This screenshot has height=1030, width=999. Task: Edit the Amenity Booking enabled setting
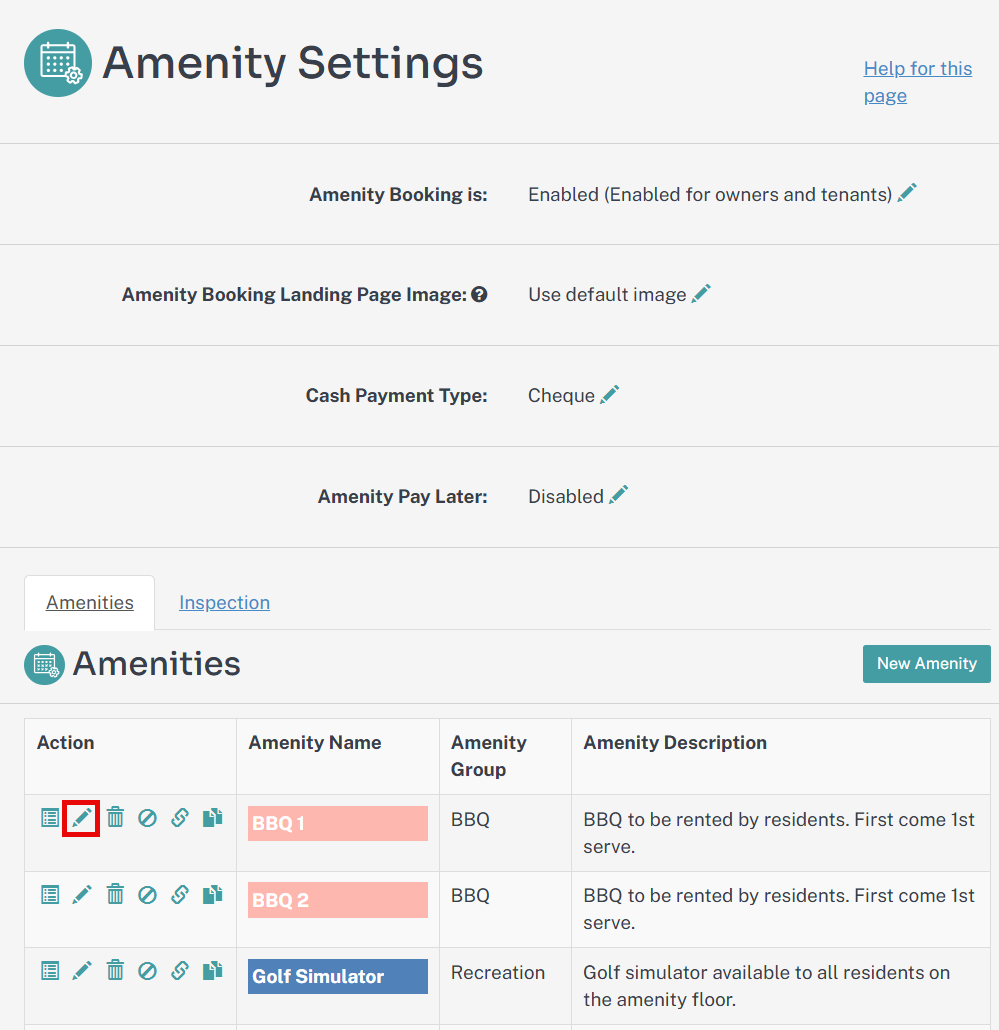[x=907, y=193]
